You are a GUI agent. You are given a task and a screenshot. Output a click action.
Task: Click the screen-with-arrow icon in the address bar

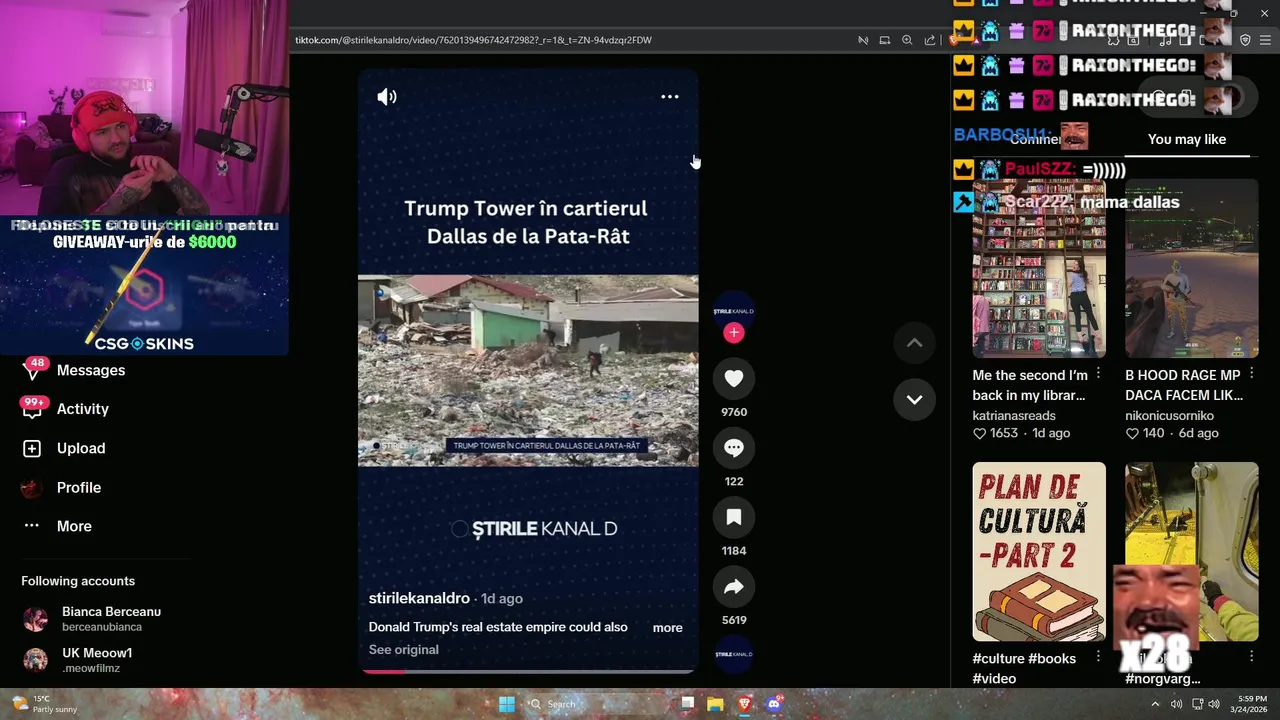[x=885, y=40]
